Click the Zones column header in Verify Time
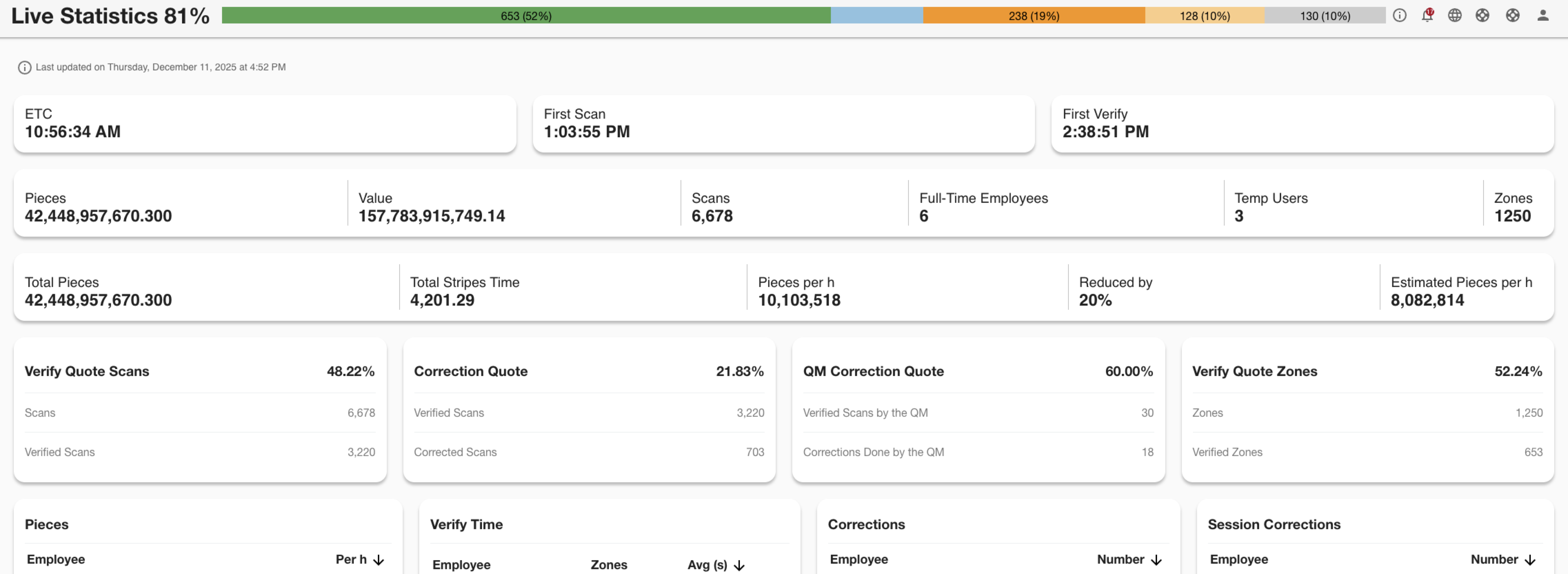Screen dimensions: 1568x574 coord(609,565)
